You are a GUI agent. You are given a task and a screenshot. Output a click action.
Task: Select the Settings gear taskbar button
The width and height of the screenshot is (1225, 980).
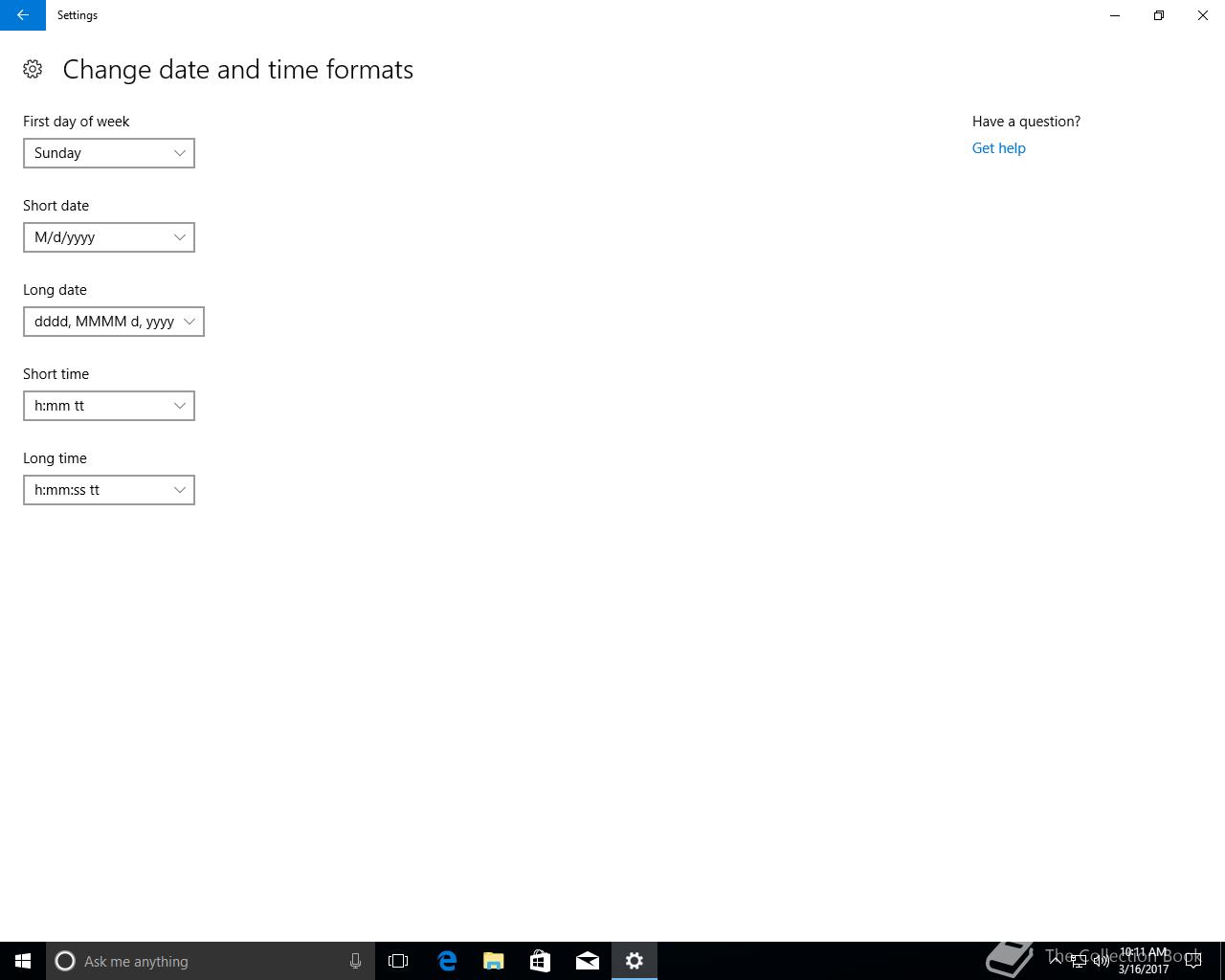[x=635, y=961]
